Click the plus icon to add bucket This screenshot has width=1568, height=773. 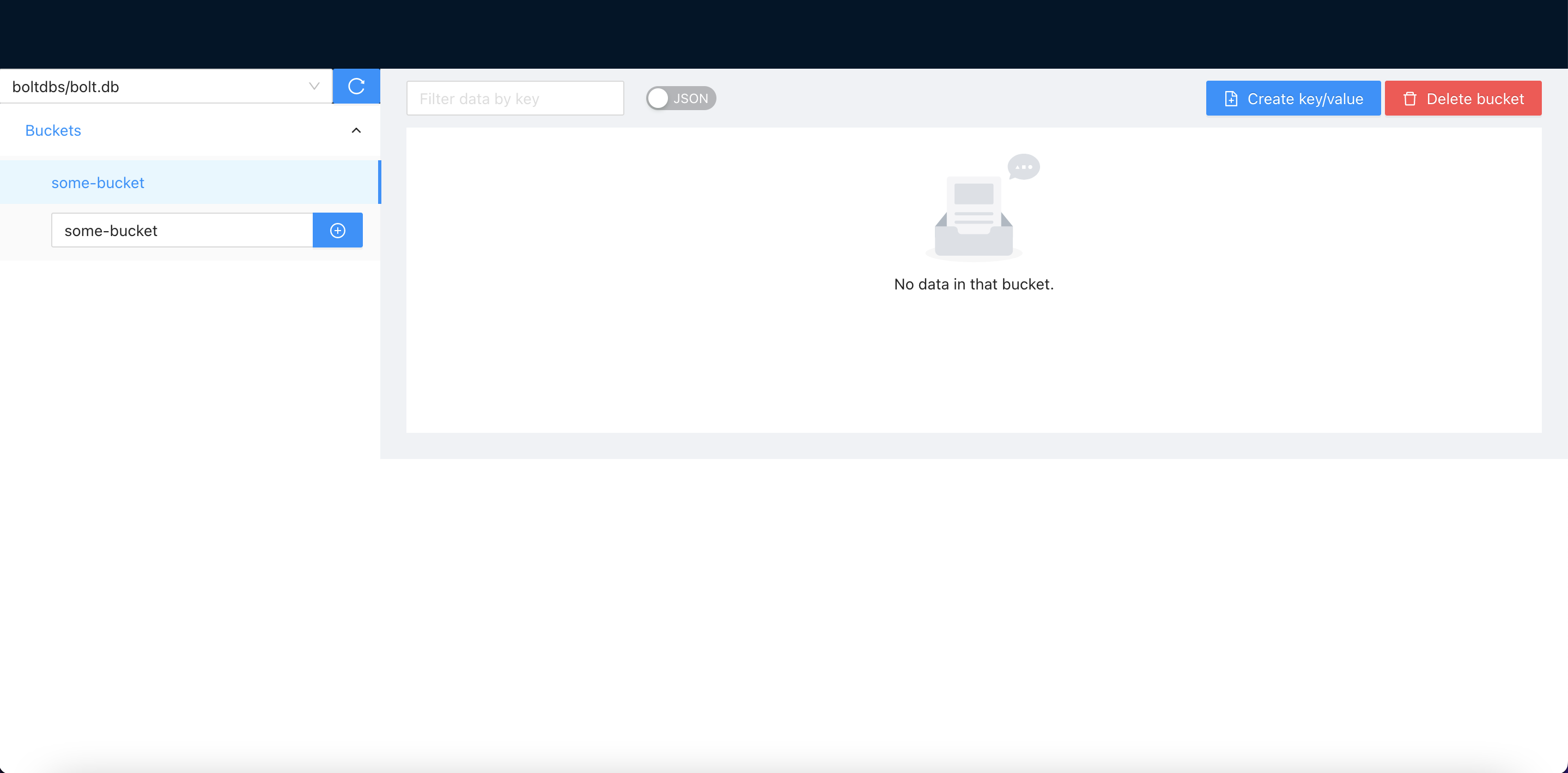(x=337, y=230)
